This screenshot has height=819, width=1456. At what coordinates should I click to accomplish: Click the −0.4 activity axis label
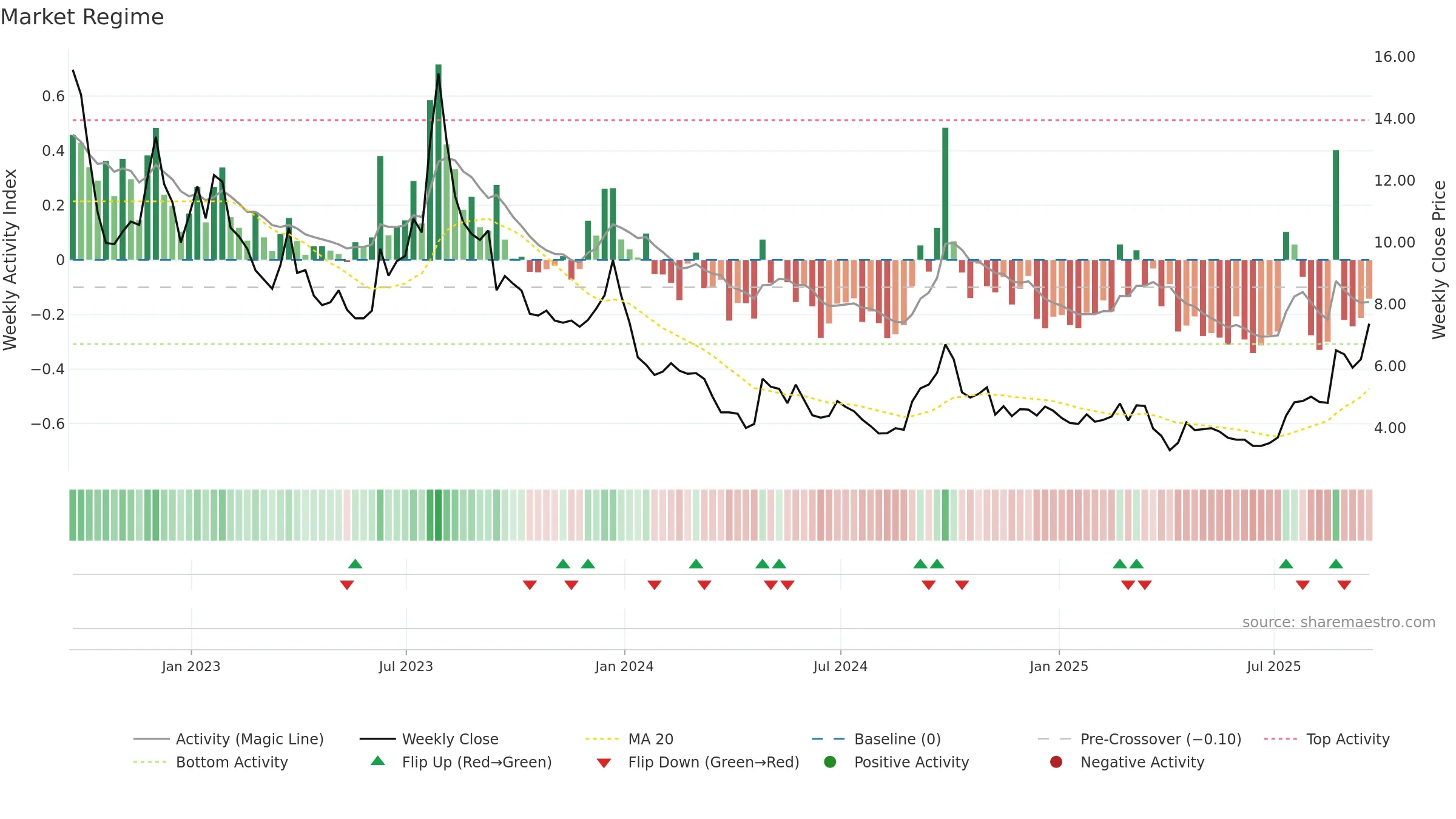click(48, 369)
